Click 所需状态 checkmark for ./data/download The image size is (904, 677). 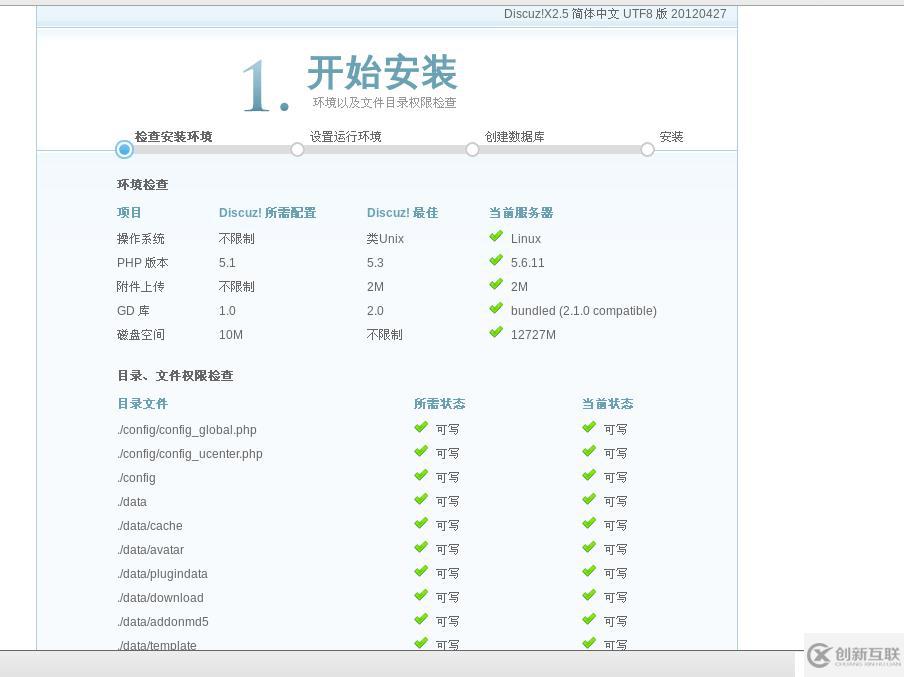pyautogui.click(x=421, y=596)
